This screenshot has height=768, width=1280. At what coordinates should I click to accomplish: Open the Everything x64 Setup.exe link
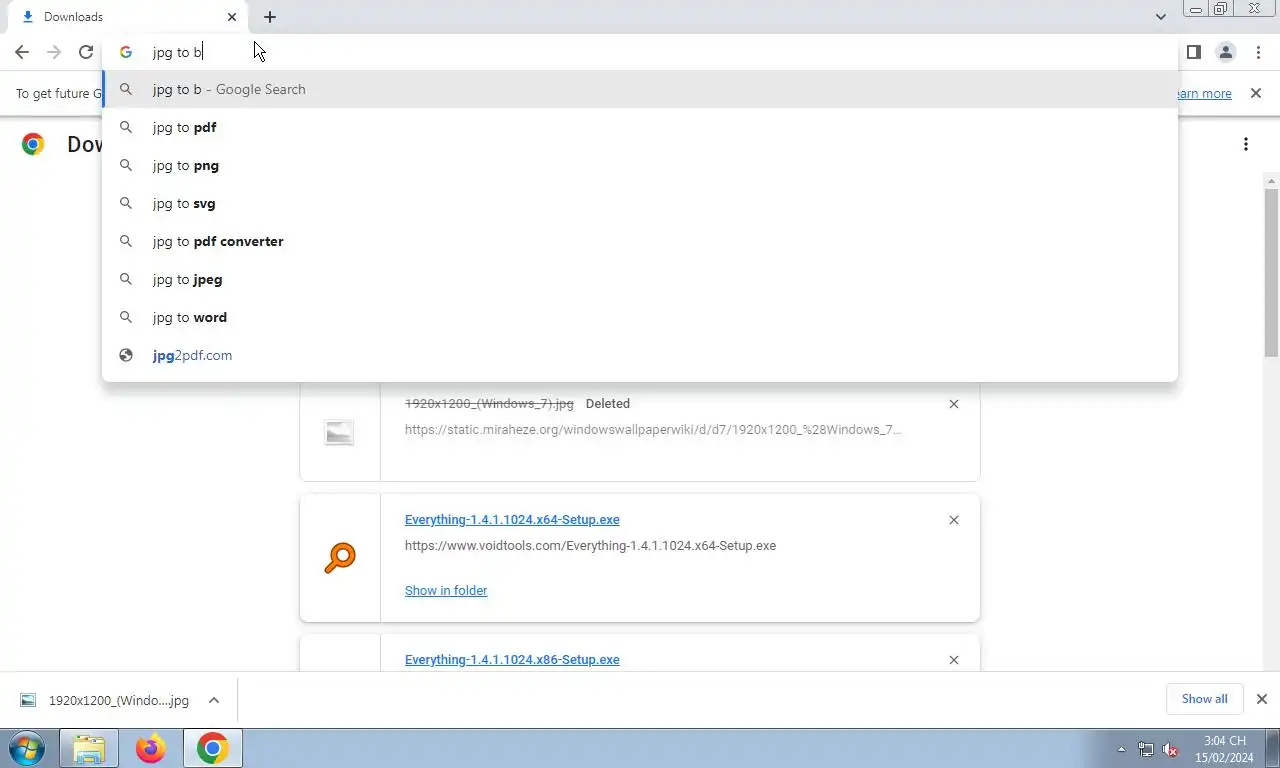coord(512,520)
